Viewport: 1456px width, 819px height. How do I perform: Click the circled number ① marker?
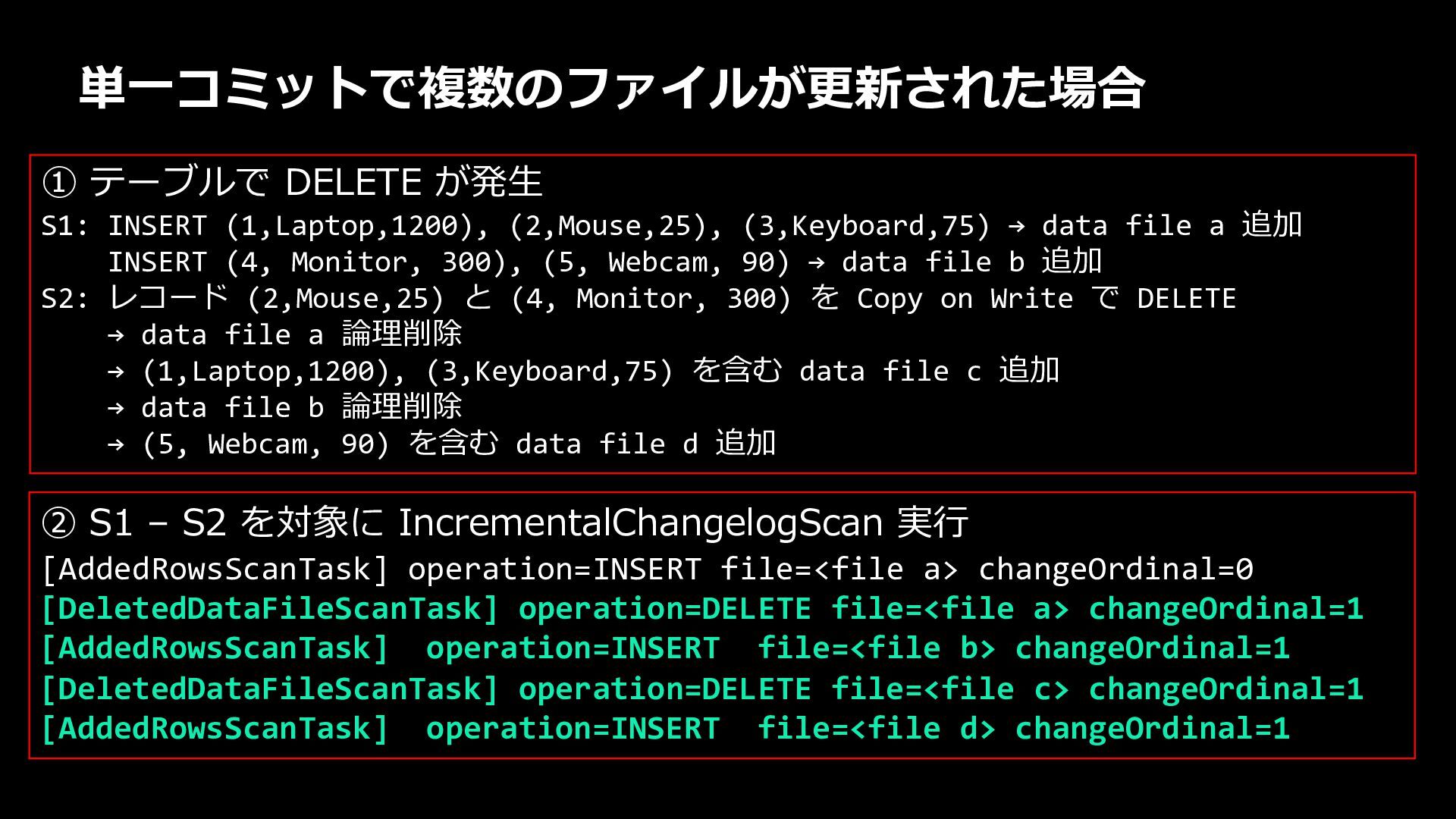(x=58, y=183)
